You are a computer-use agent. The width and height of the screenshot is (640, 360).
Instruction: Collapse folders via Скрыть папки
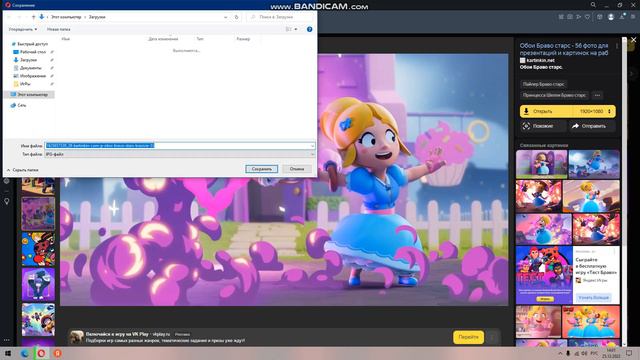pyautogui.click(x=22, y=170)
